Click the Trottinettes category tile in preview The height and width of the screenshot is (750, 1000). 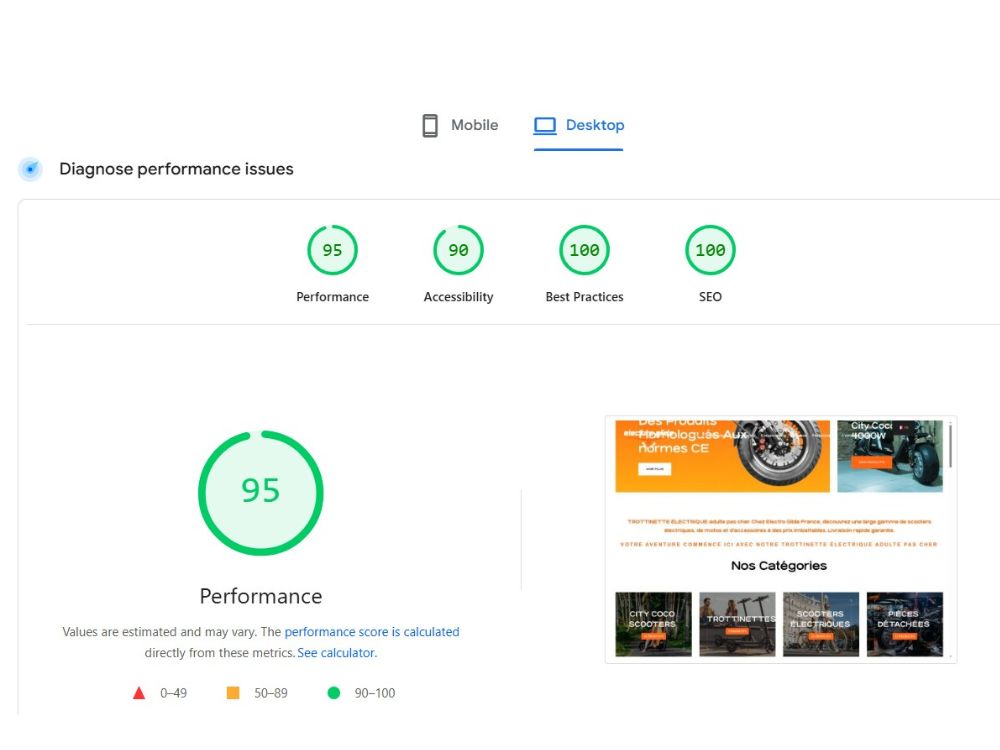[x=737, y=624]
